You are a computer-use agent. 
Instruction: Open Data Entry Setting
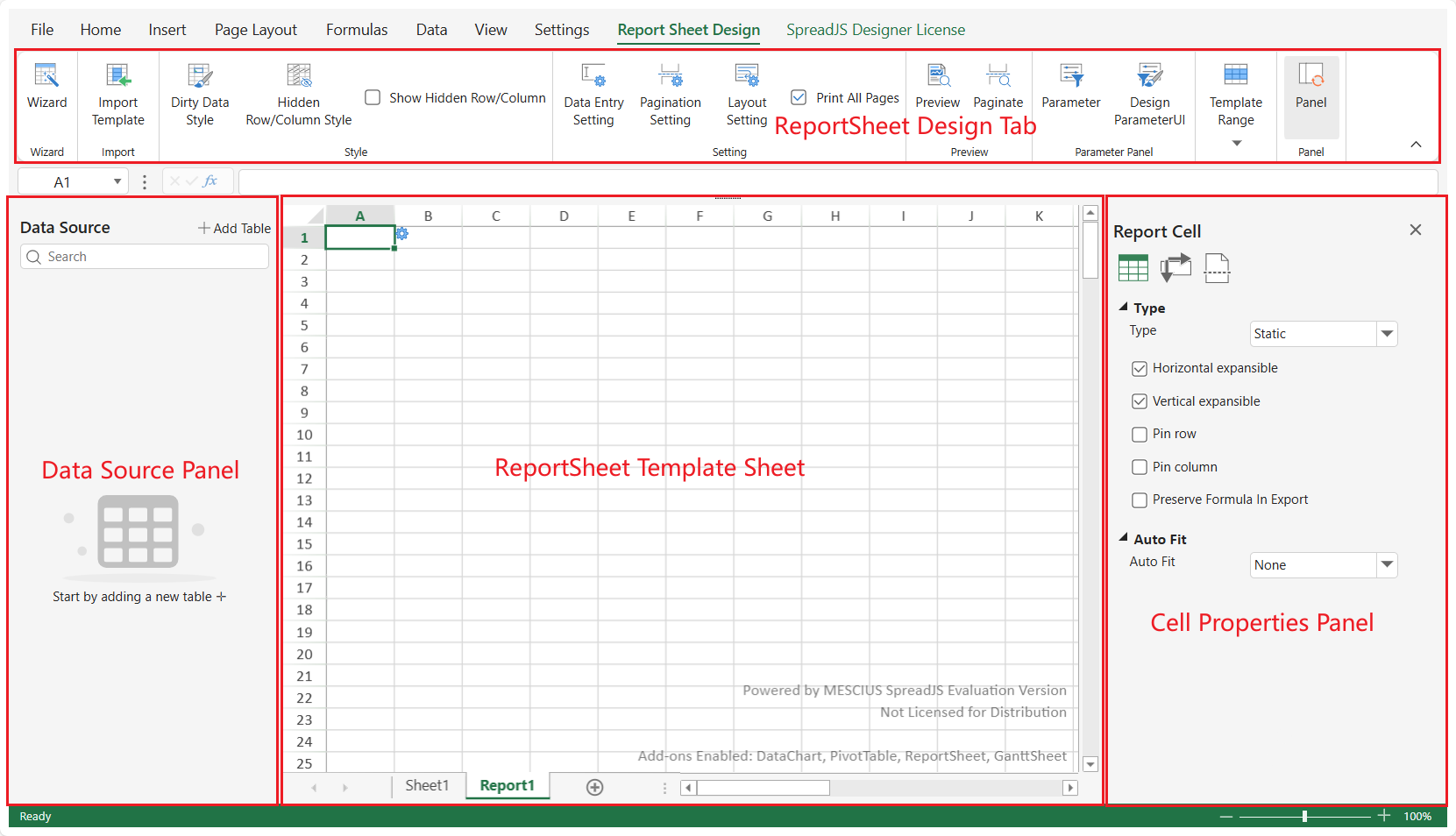593,77
